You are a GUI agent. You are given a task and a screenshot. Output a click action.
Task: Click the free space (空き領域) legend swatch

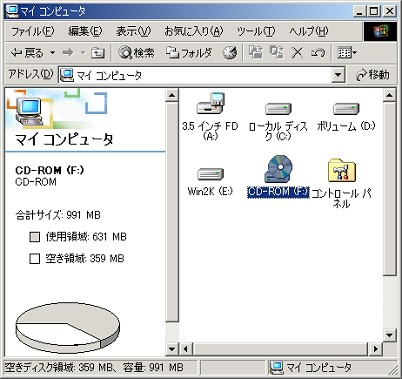tap(34, 258)
